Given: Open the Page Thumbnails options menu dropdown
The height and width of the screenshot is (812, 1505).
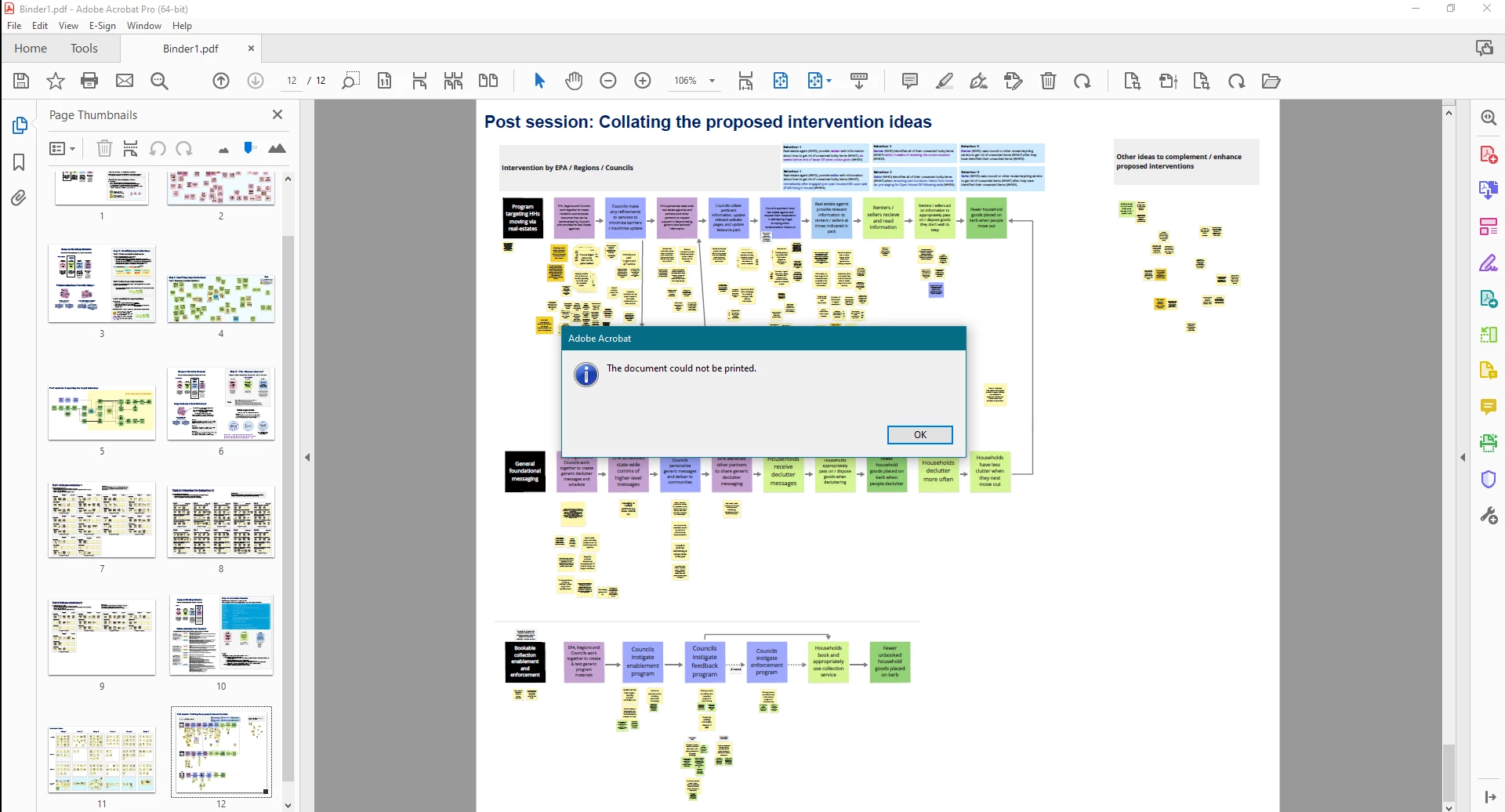Looking at the screenshot, I should point(63,148).
